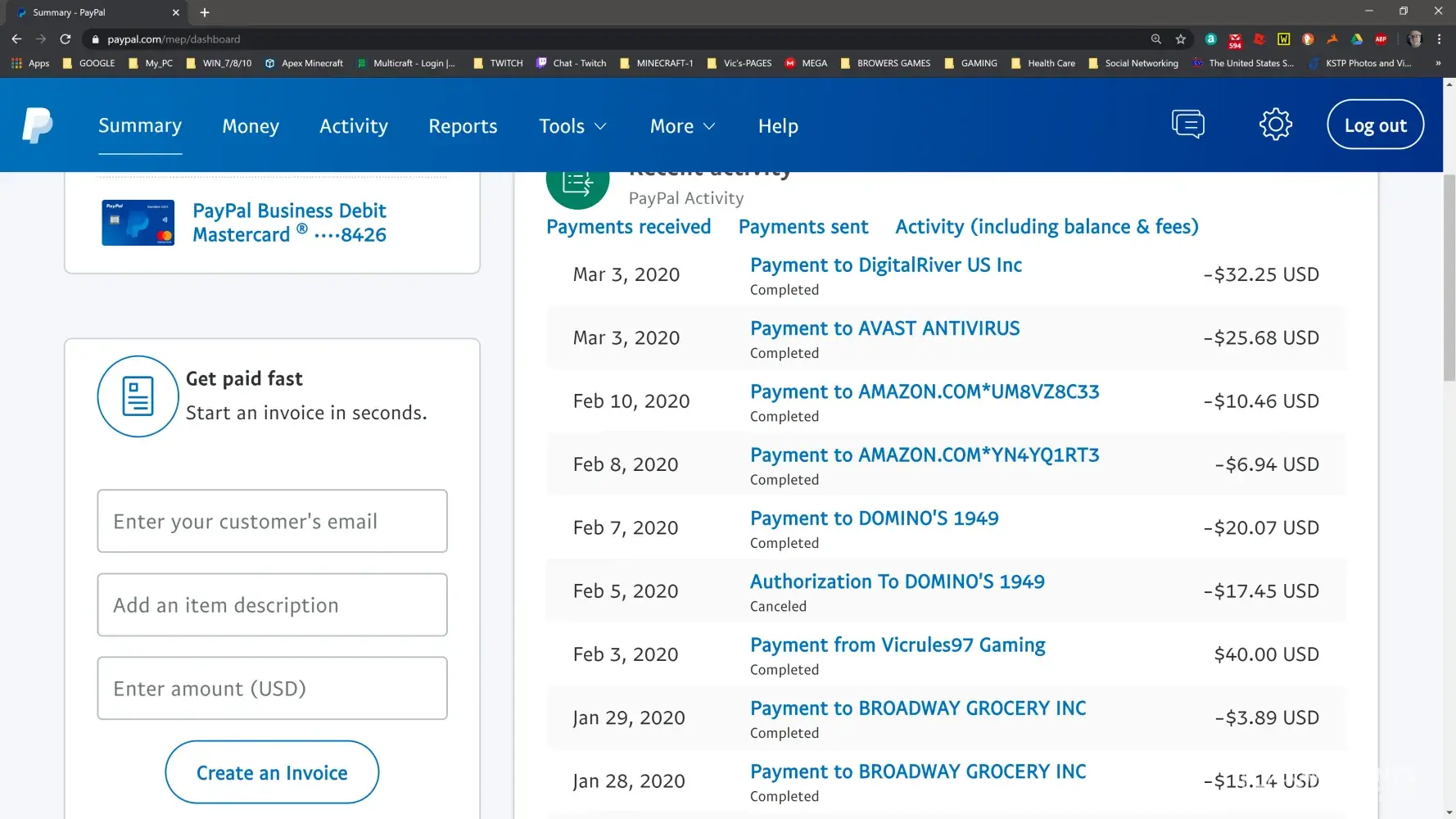Reload the page in browser
Screen dimensions: 1456x819
66,39
